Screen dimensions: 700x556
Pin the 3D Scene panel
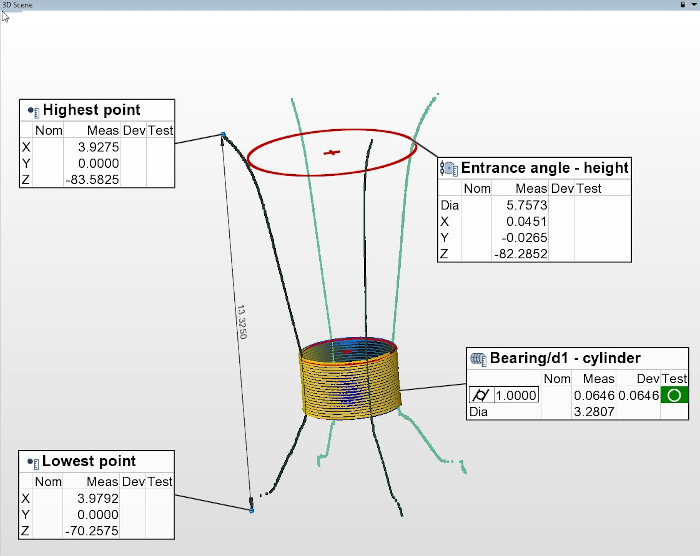[682, 5]
